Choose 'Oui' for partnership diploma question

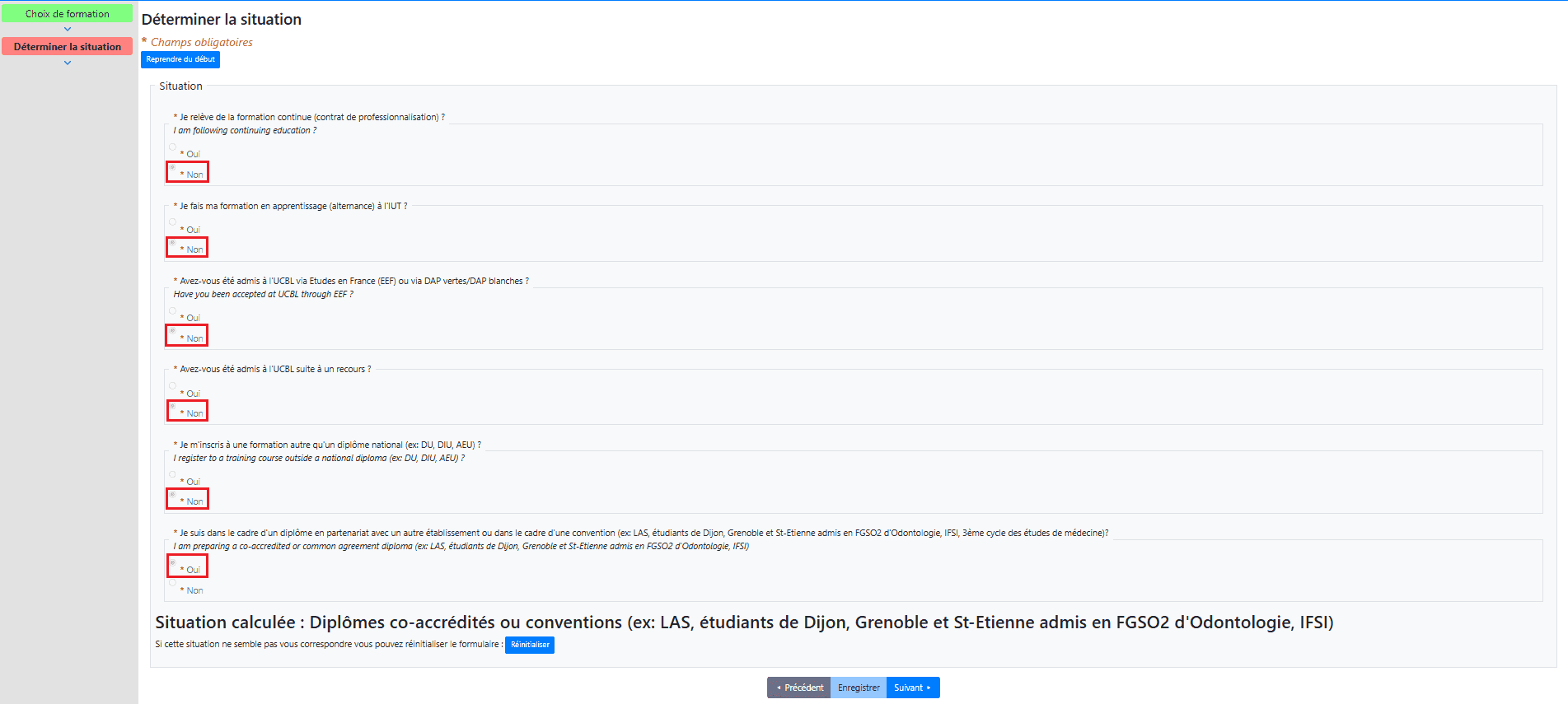point(173,563)
